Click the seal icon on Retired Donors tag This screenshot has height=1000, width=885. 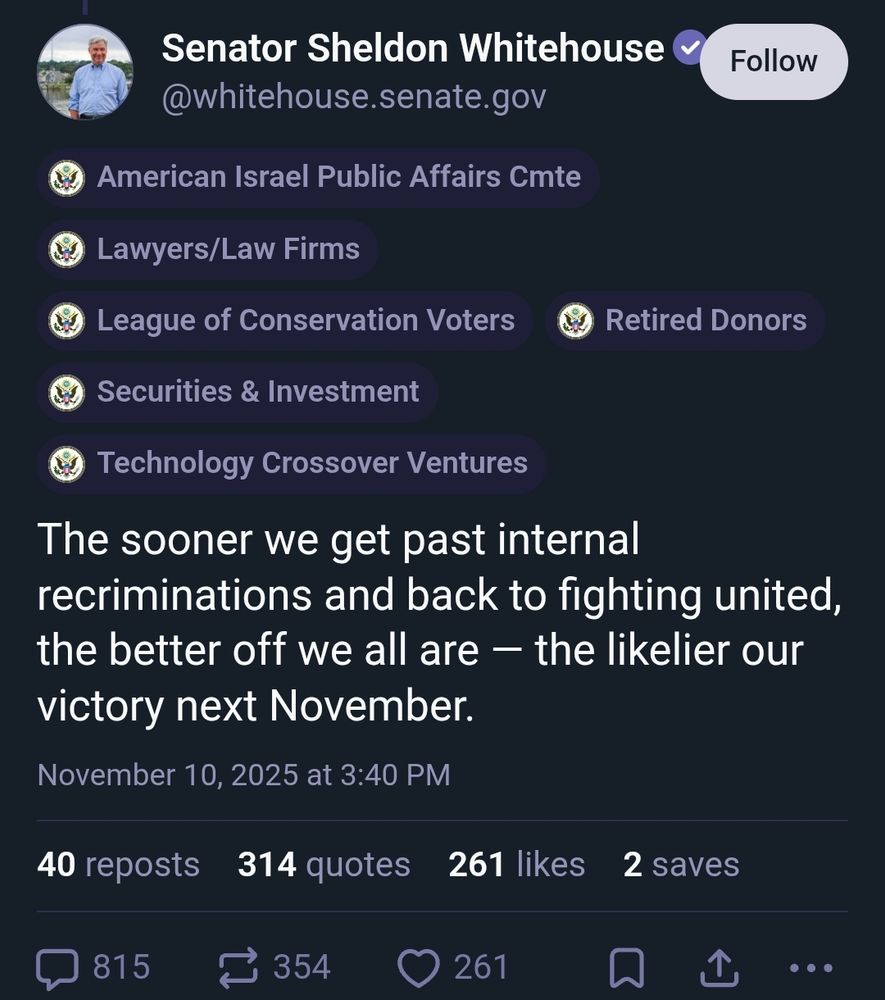575,320
